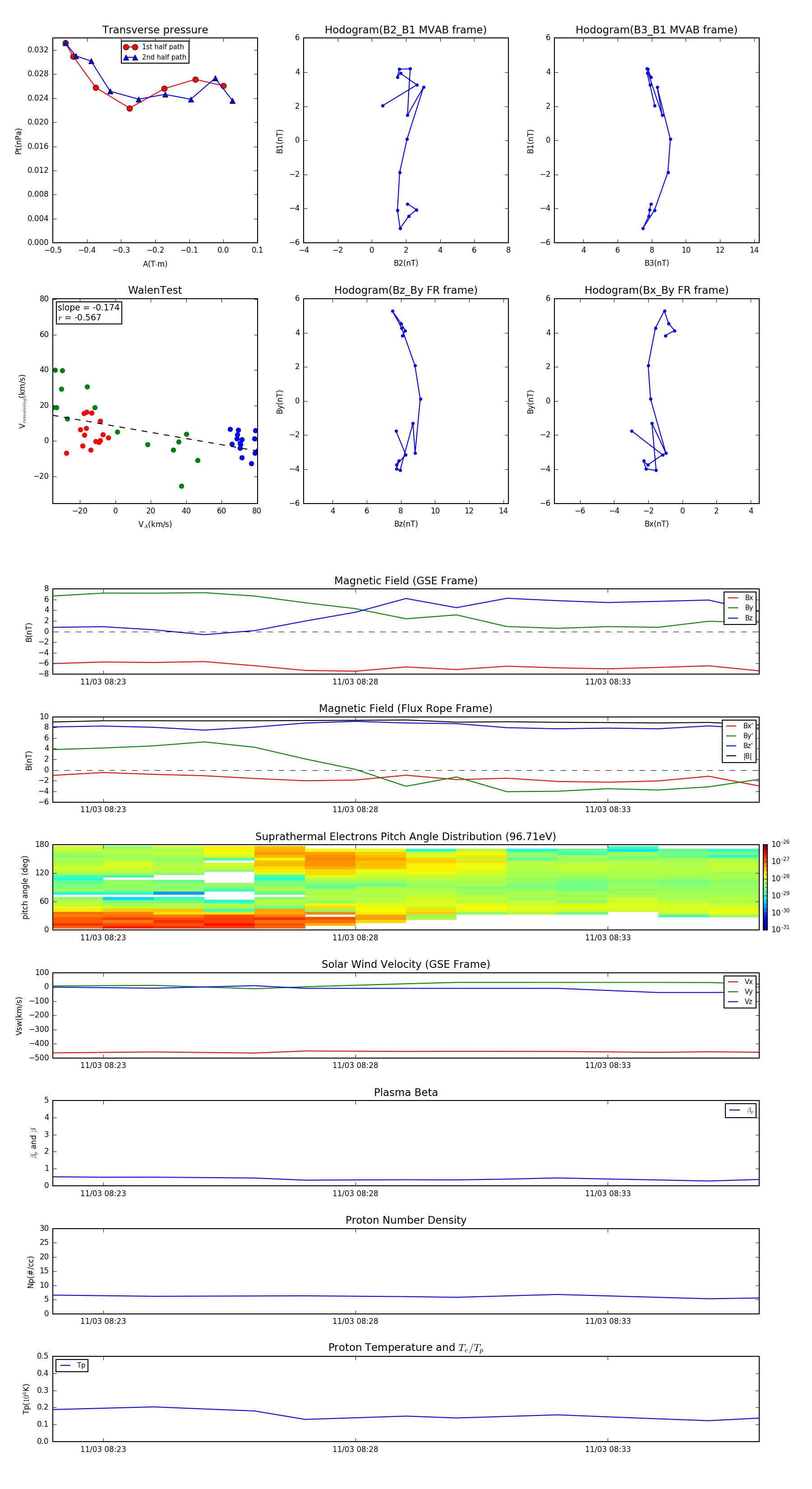Click the Vx legend entry

[x=740, y=981]
